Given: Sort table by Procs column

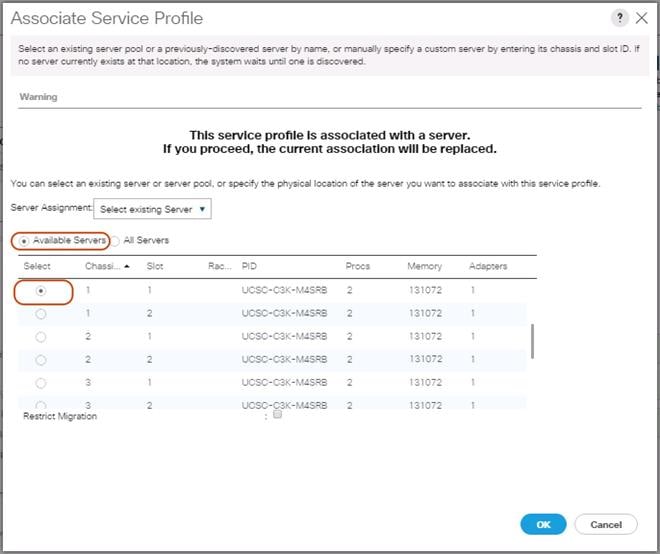Looking at the screenshot, I should 358,267.
